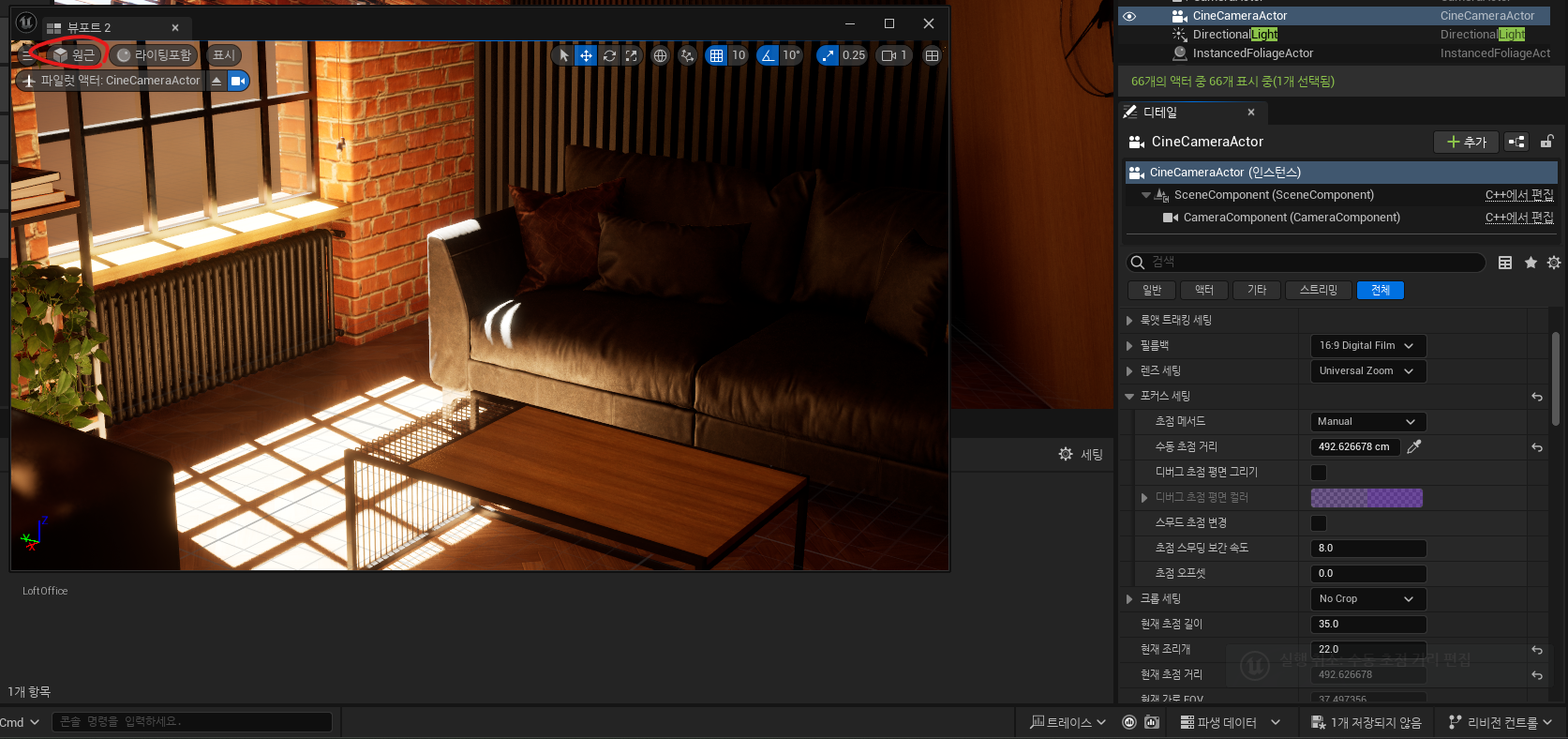Select the 일반 filter tab
This screenshot has width=1568, height=739.
1152,291
